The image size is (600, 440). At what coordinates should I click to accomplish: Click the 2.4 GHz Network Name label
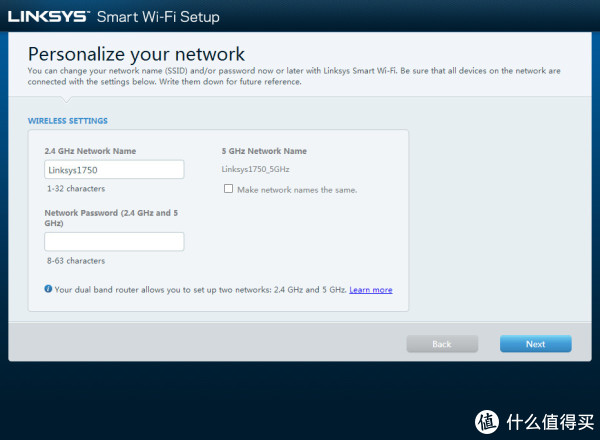click(x=90, y=151)
